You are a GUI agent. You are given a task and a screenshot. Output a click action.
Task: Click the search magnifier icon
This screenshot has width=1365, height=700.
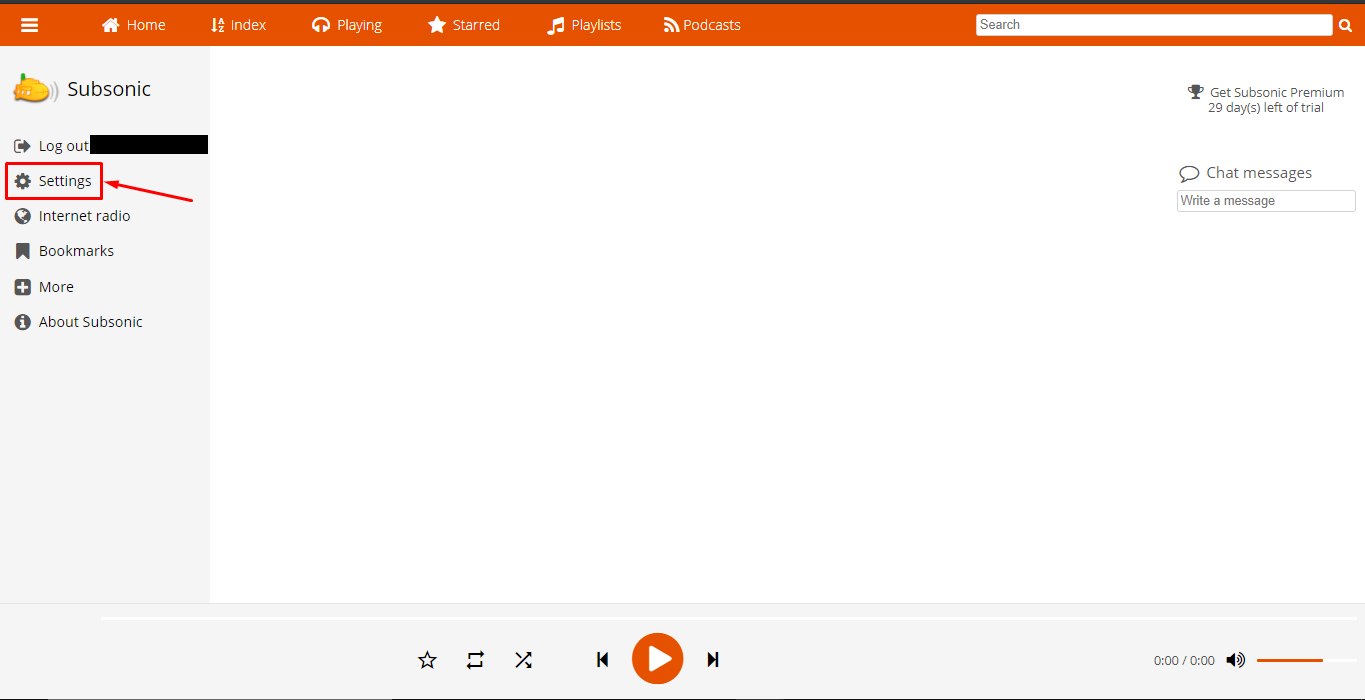[1345, 26]
